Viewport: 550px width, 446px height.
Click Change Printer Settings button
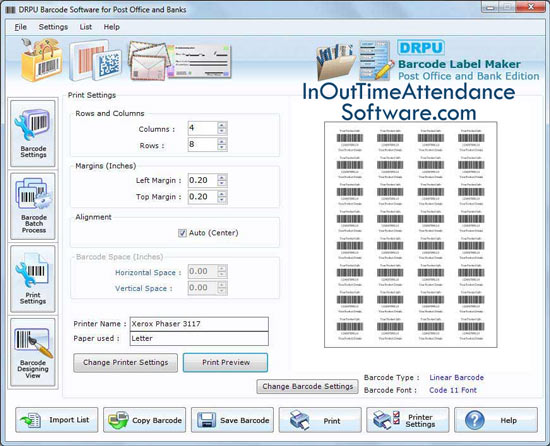click(x=126, y=363)
